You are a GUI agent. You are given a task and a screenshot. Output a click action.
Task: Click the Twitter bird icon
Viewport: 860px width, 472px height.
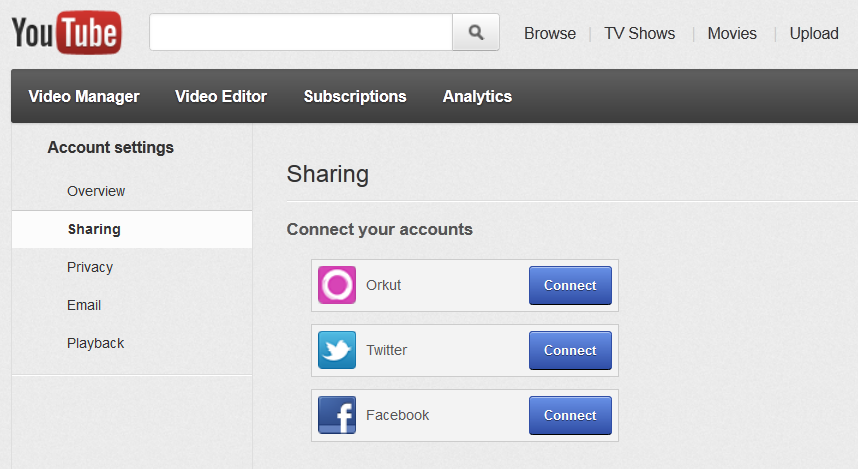(x=337, y=350)
